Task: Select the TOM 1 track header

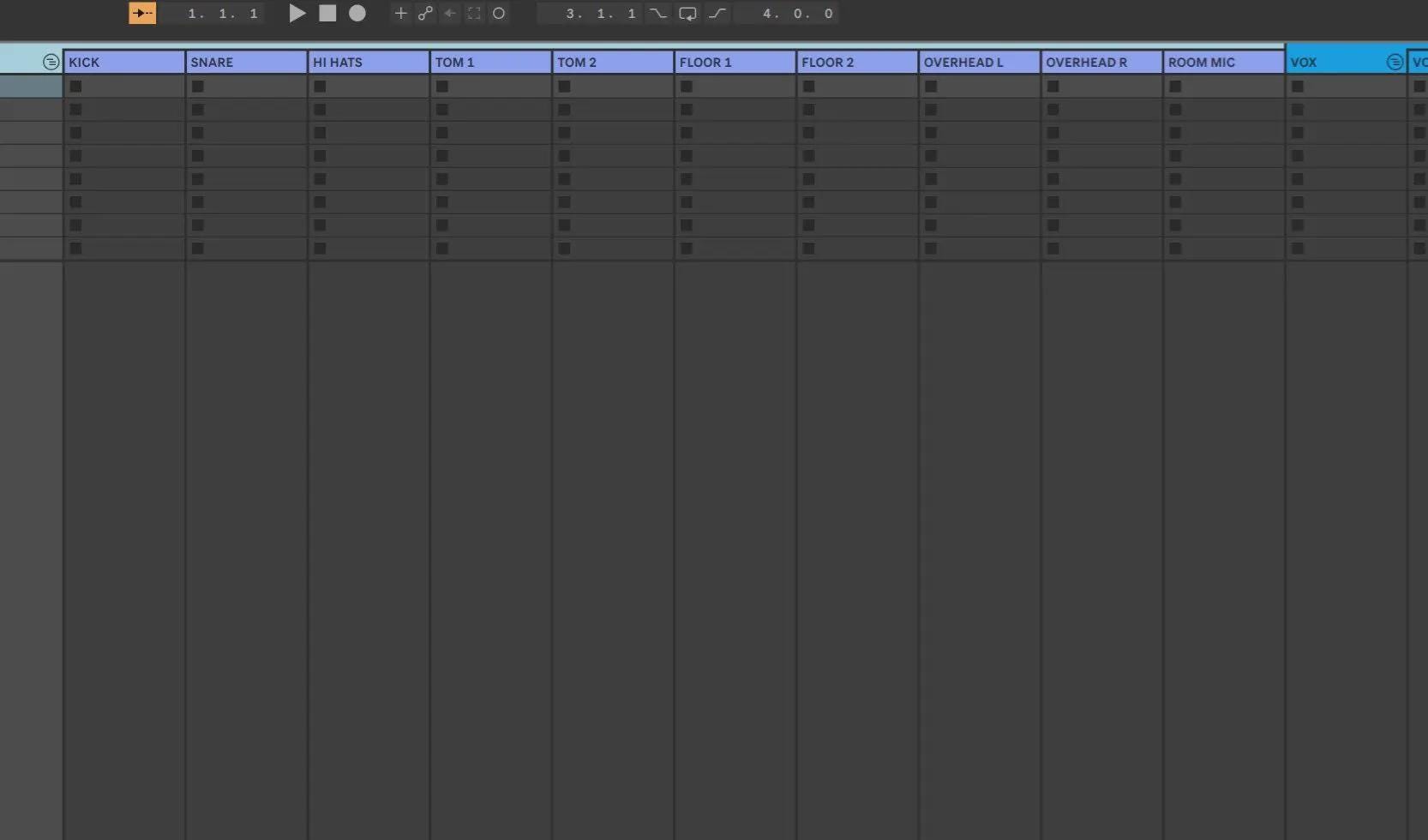Action: click(491, 62)
